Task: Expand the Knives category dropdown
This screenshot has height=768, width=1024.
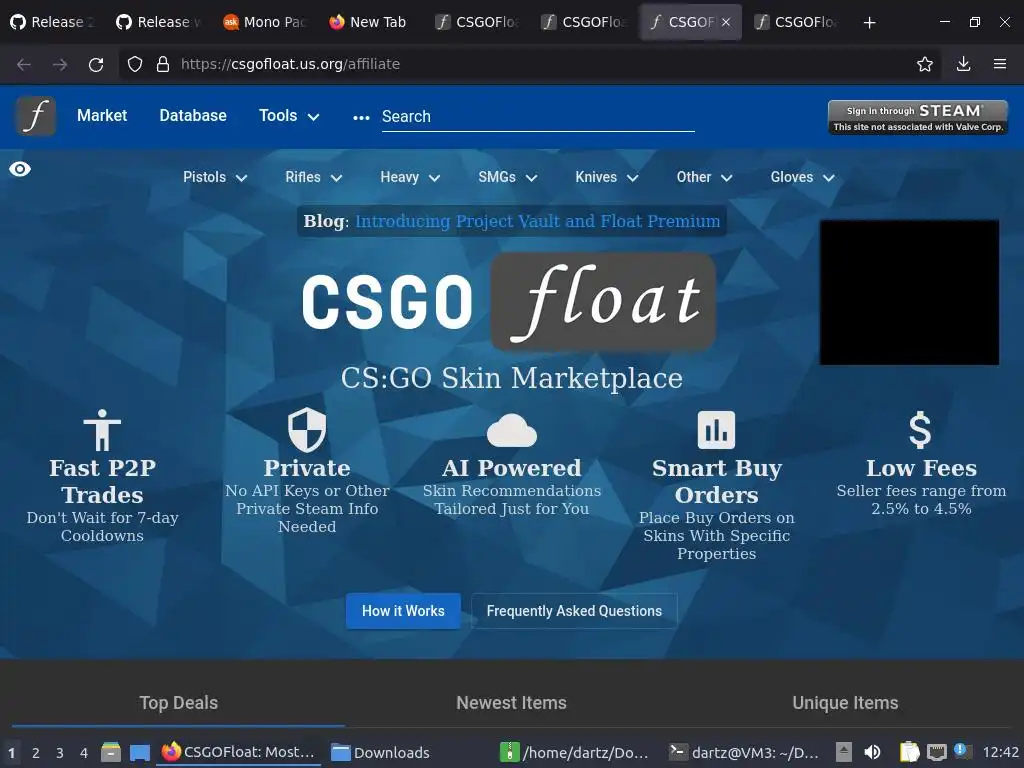Action: (x=607, y=177)
